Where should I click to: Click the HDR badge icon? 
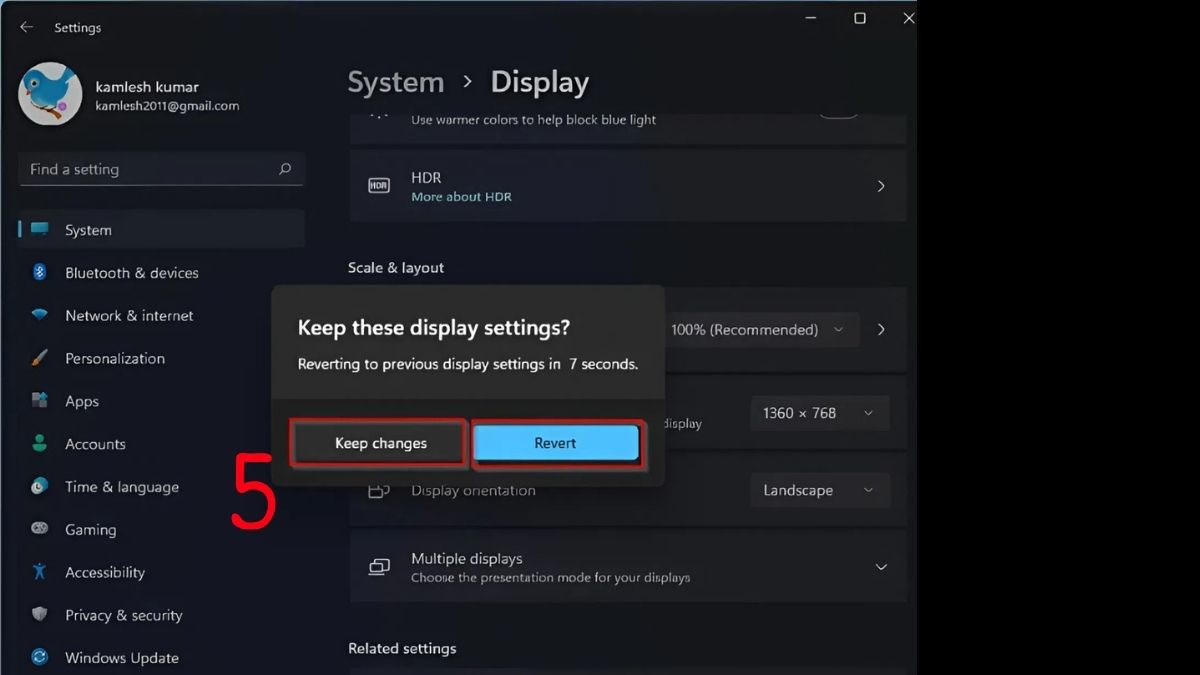coord(379,186)
